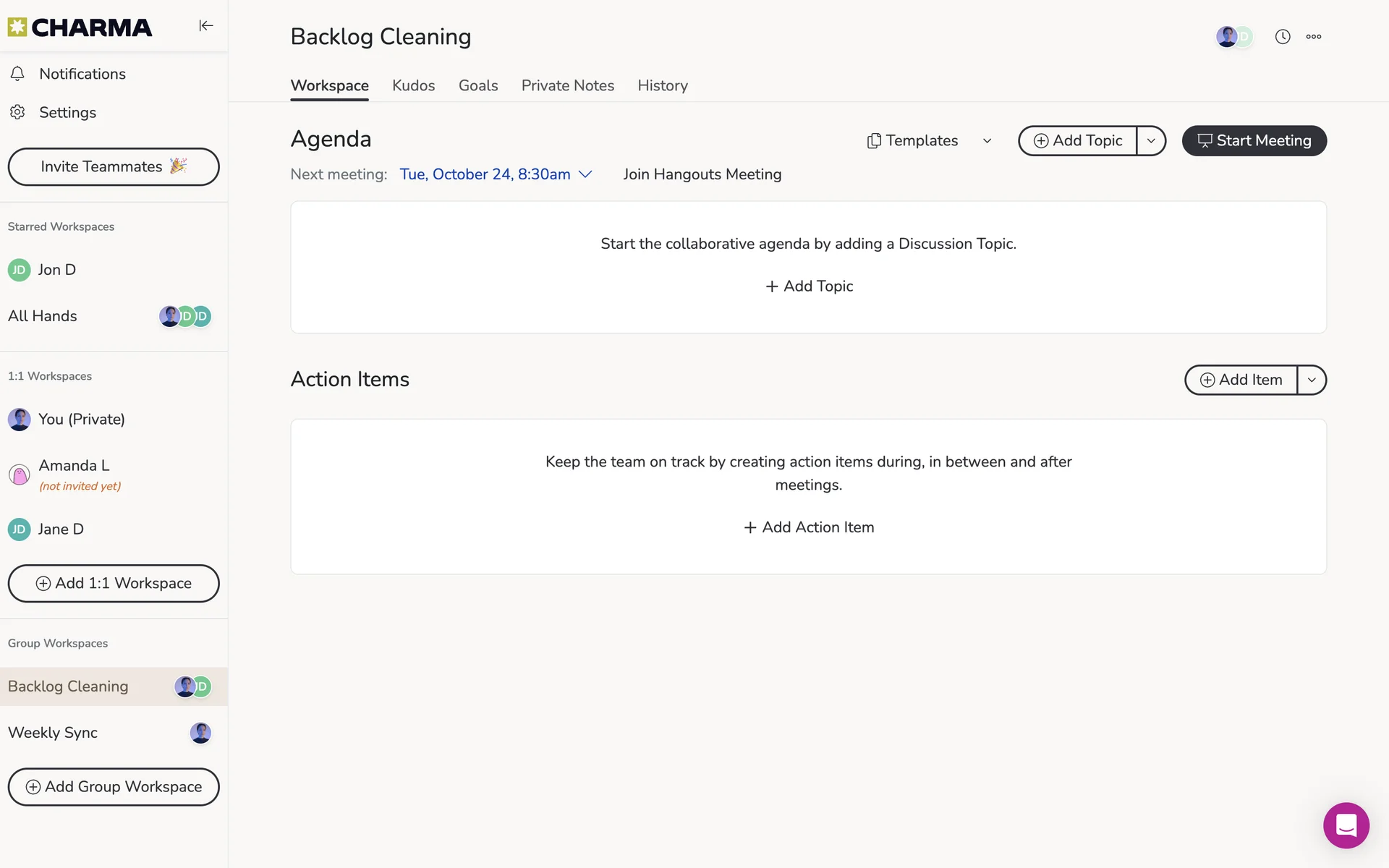Open the Add Item dropdown arrow
This screenshot has height=868, width=1389.
[1312, 380]
